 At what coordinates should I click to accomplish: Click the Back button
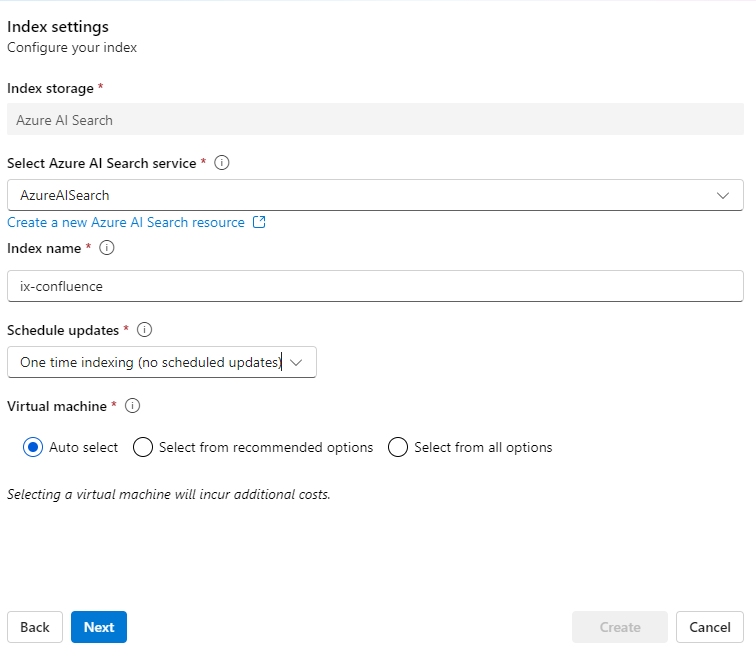[x=35, y=627]
